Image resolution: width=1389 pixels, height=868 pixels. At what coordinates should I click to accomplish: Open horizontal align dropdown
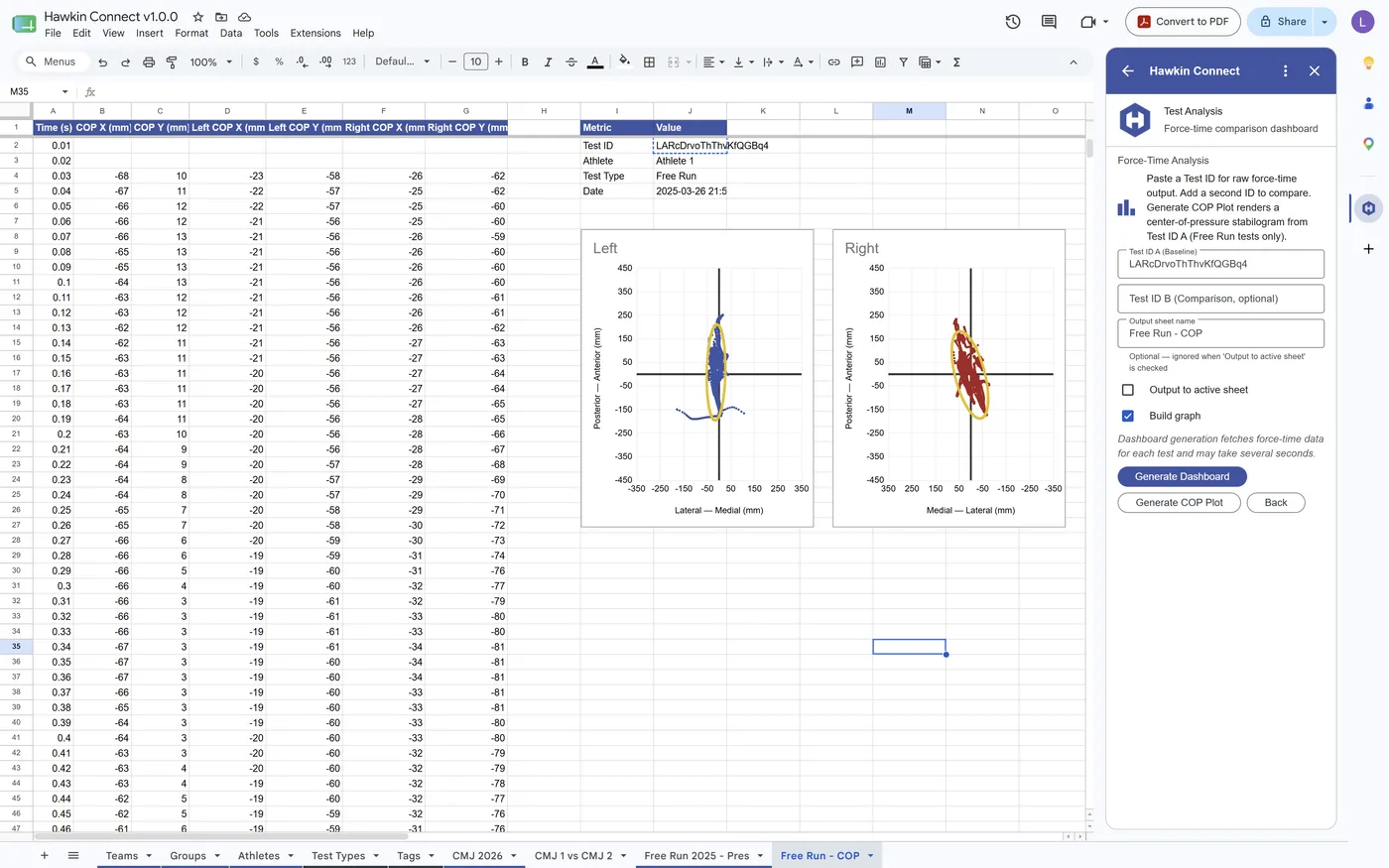[x=714, y=62]
